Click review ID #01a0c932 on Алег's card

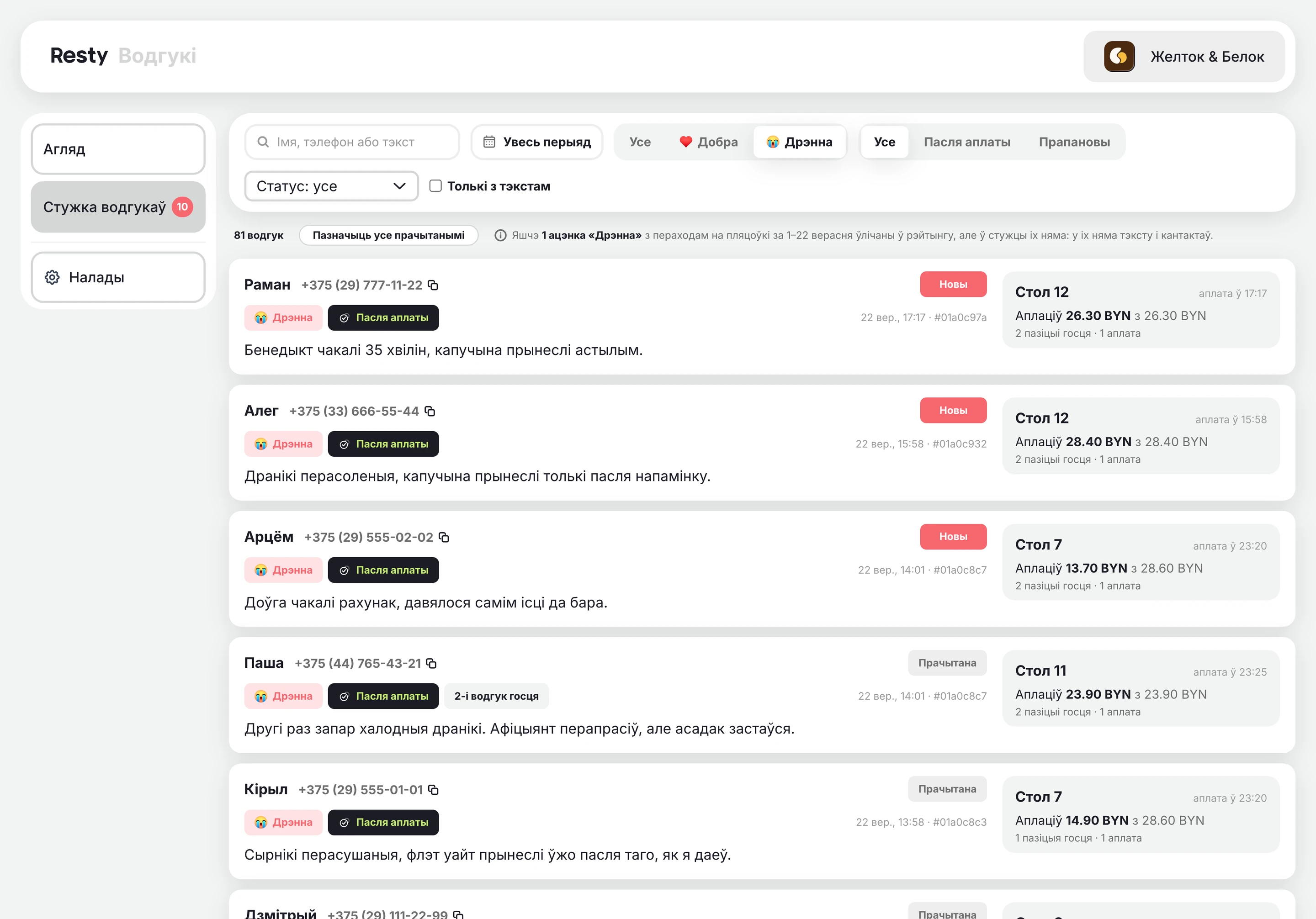(960, 444)
